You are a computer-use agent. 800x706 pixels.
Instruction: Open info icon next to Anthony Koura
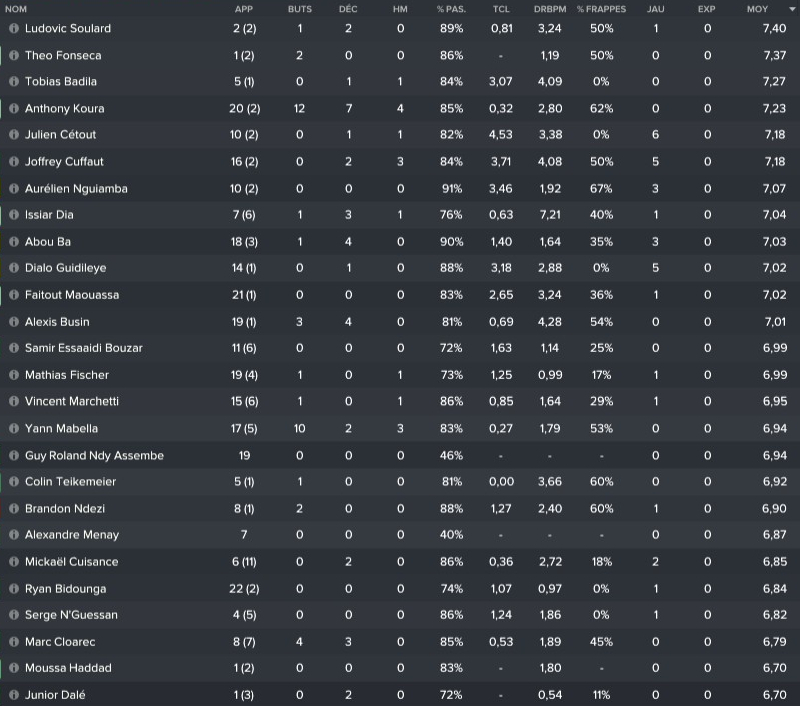14,109
